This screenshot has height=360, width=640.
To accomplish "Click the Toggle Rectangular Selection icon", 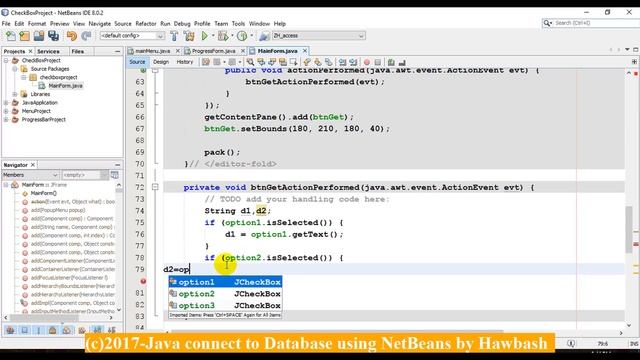I will [x=293, y=62].
